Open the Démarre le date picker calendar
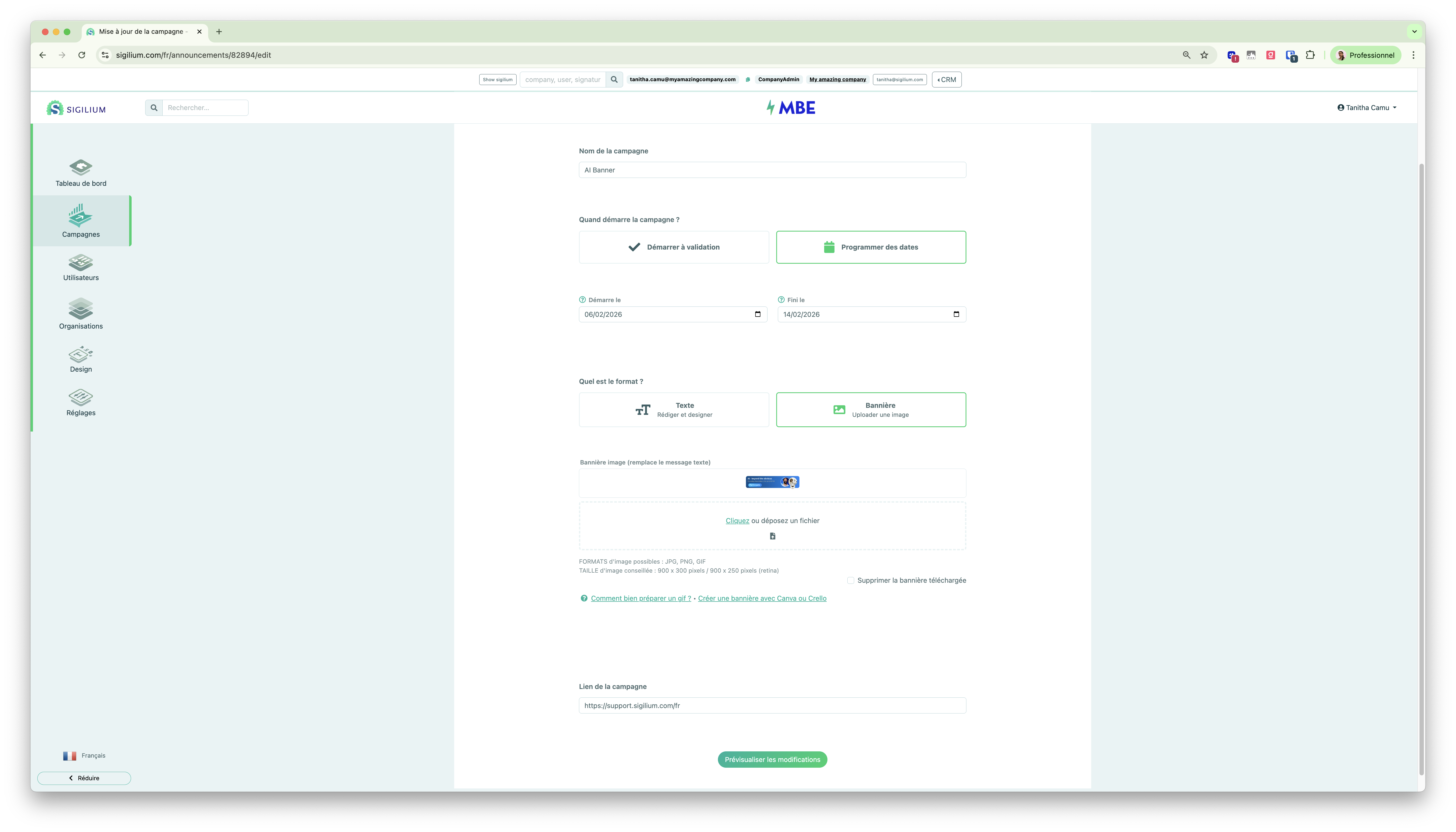This screenshot has height=832, width=1456. coord(758,314)
